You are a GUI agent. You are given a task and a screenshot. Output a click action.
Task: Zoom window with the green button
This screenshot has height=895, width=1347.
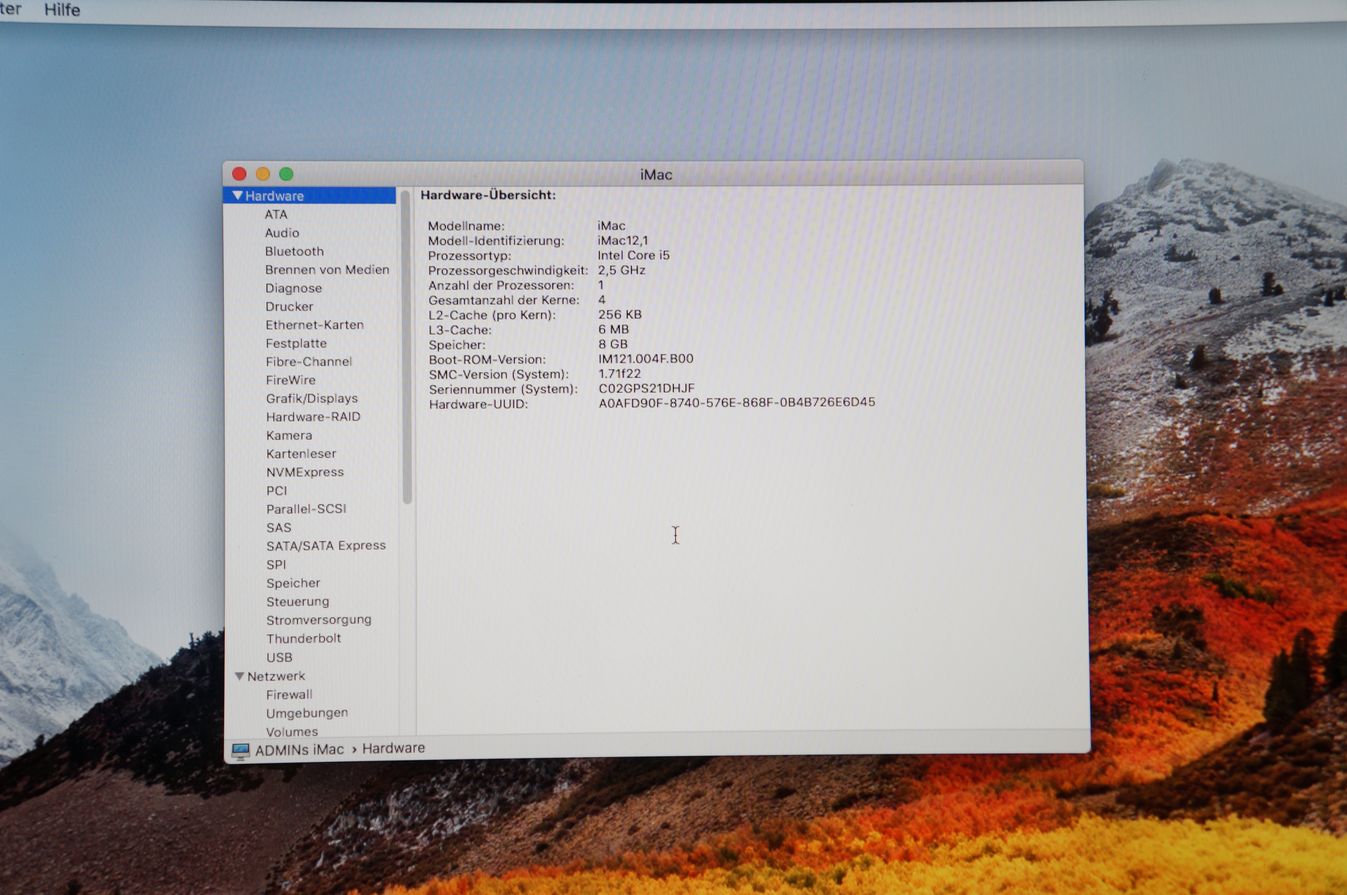286,174
